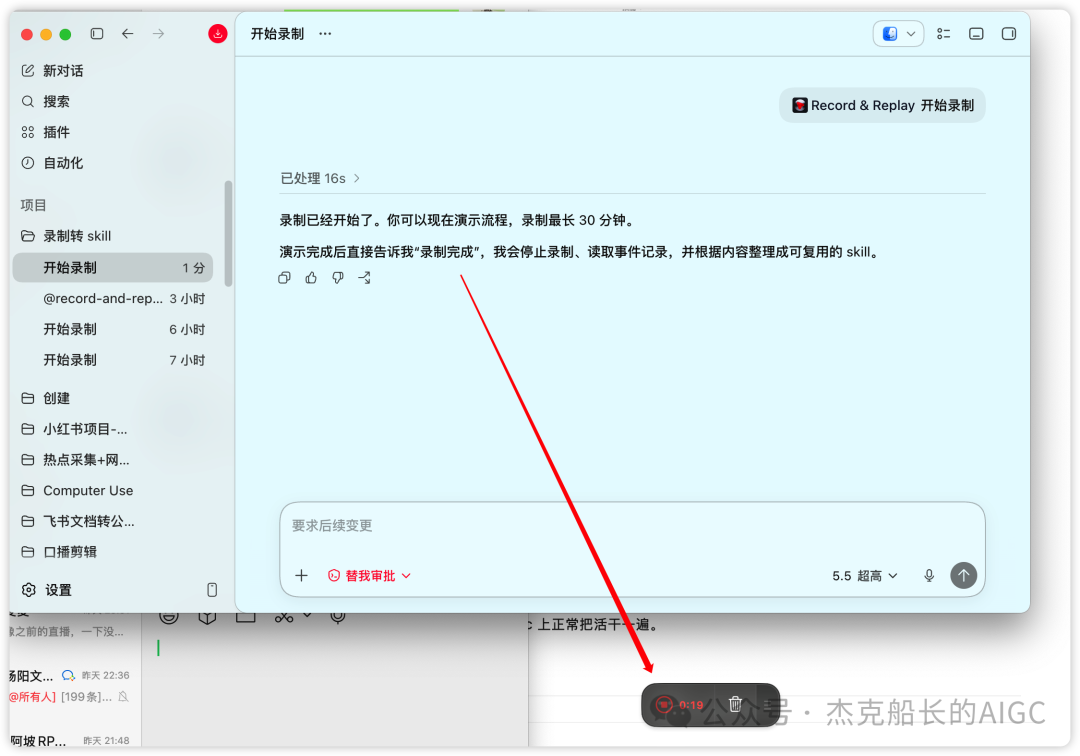Viewport: 1080px width, 756px height.
Task: Open the 开始录制 conversation from 6 小时 ago
Action: point(112,330)
